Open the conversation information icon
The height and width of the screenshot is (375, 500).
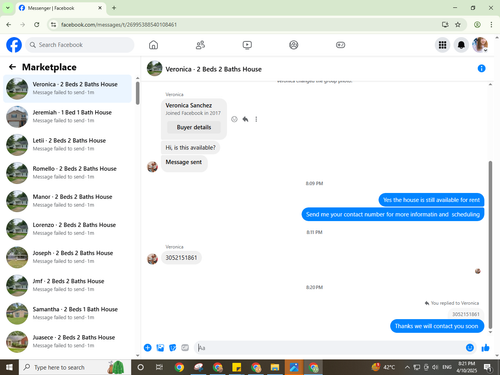pos(481,68)
